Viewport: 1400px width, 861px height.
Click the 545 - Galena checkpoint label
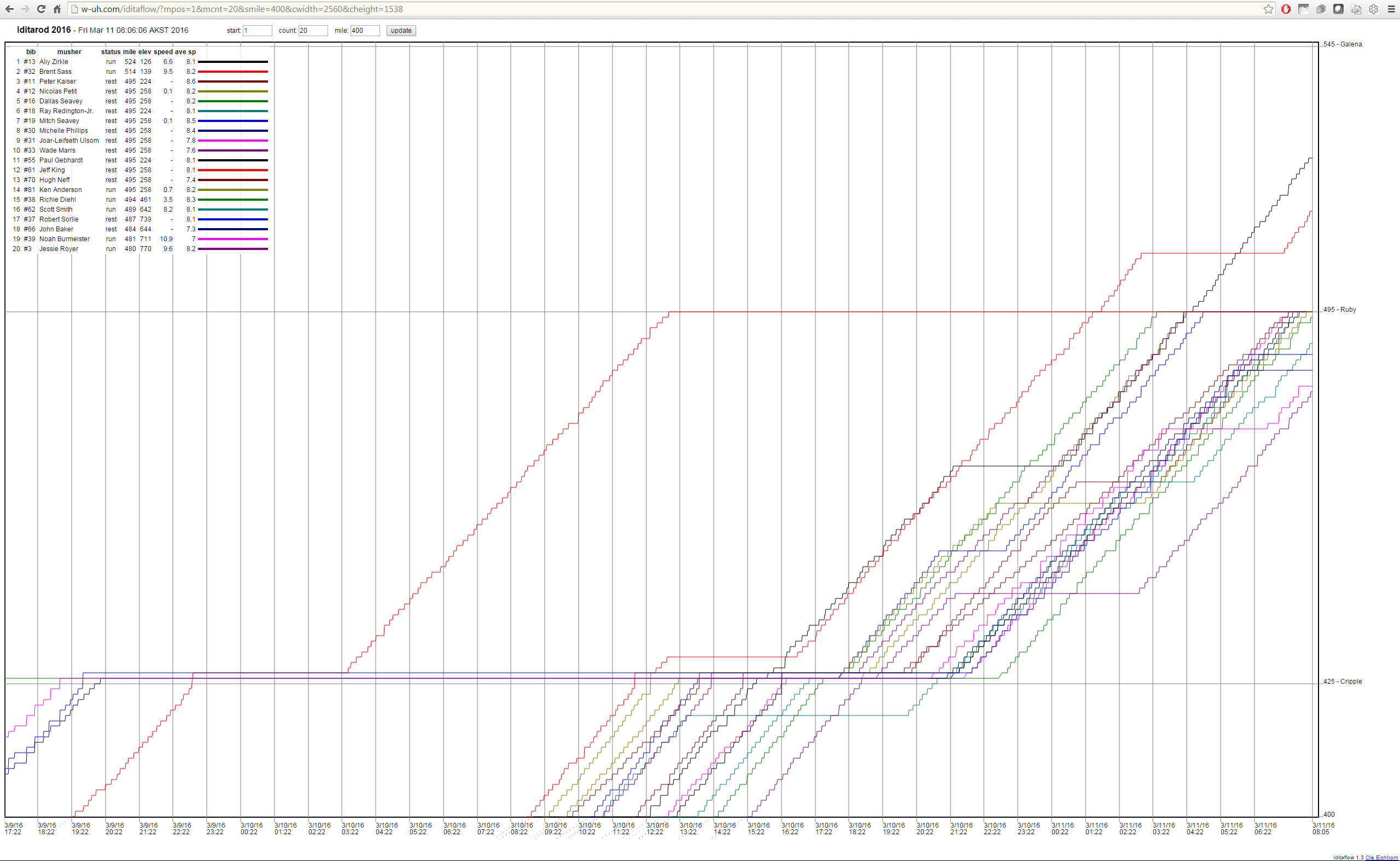[x=1342, y=44]
